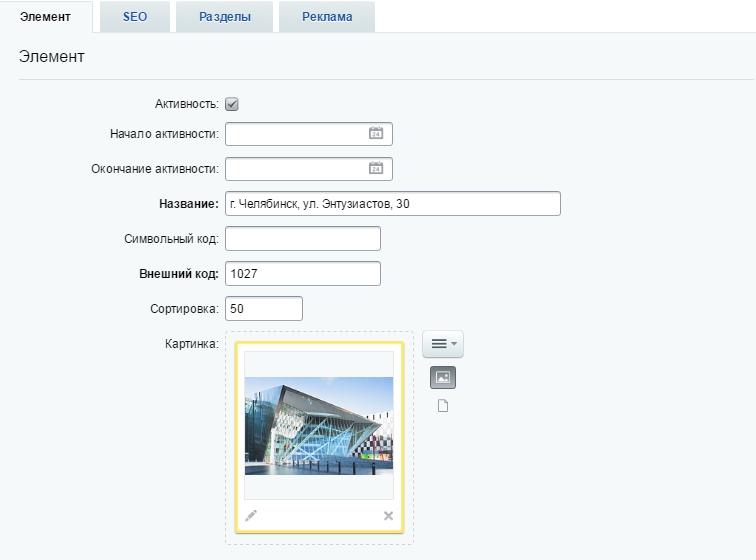Open the Элемент tab
756x560 pixels.
point(45,17)
